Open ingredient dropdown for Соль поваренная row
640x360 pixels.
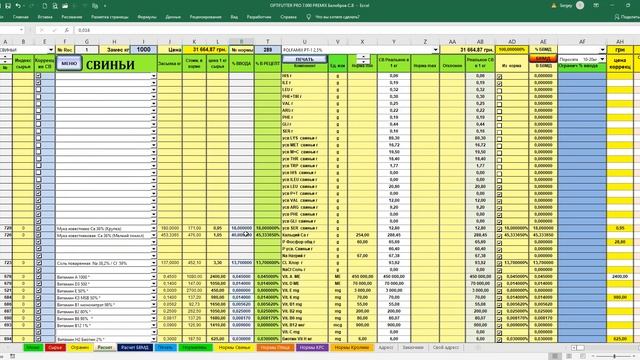[x=153, y=263]
